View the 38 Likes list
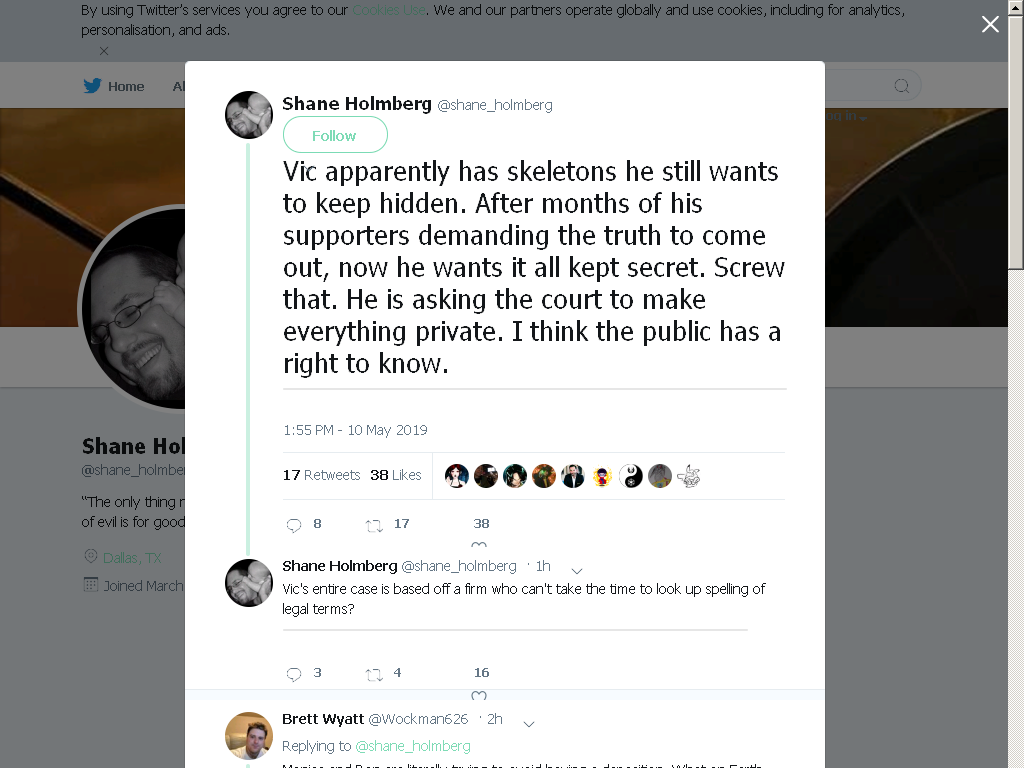The image size is (1024, 768). (396, 475)
